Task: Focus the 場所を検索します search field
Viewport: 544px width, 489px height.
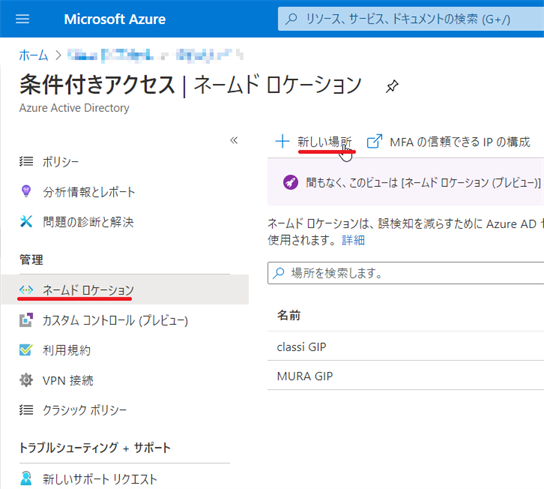Action: [x=406, y=273]
